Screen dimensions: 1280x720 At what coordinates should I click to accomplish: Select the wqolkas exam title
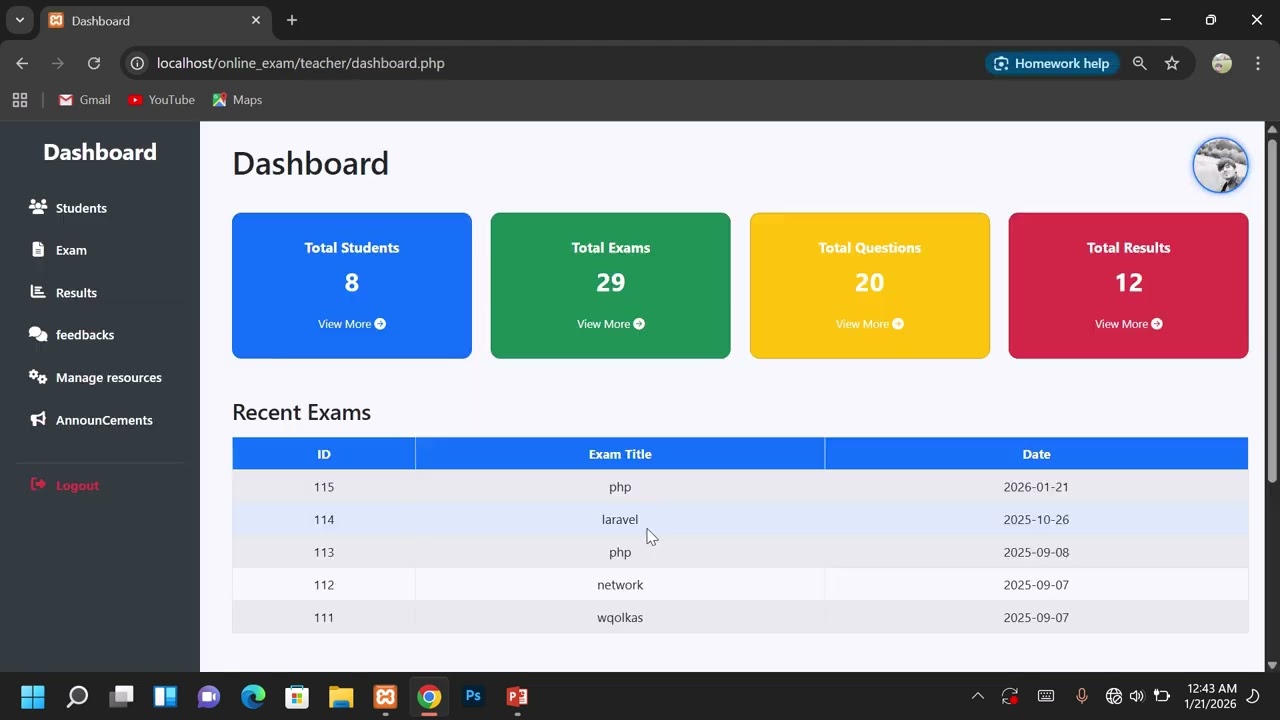[620, 618]
